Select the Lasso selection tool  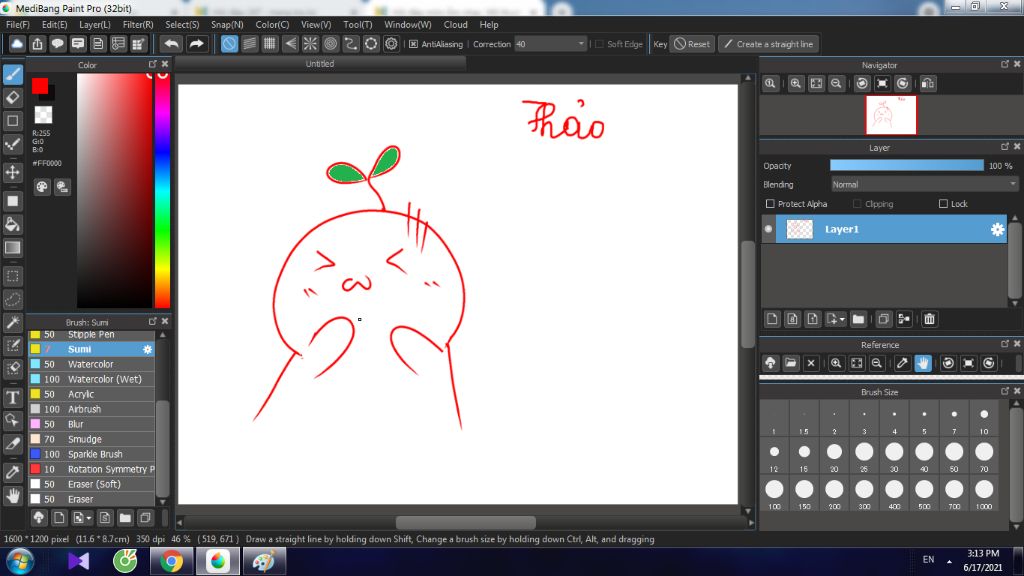pyautogui.click(x=12, y=300)
